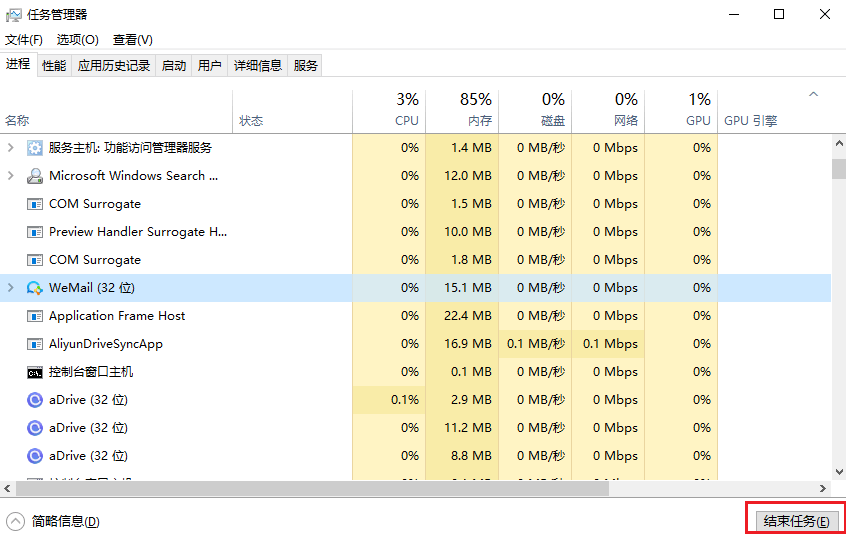Screen dimensions: 846x539
Task: Click the 控制台窗口主机 console icon
Action: (35, 372)
